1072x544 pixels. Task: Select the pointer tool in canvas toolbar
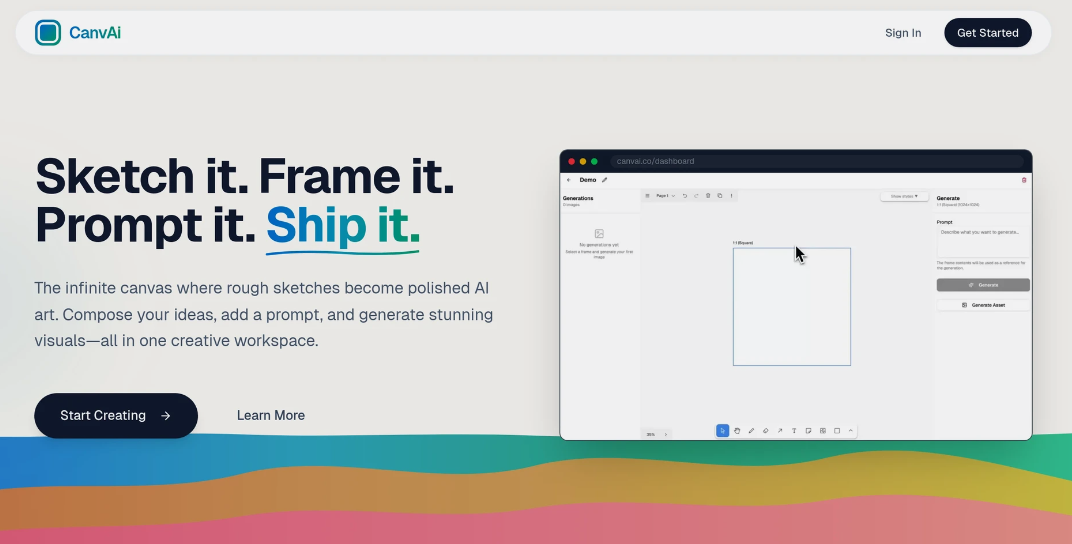tap(722, 431)
